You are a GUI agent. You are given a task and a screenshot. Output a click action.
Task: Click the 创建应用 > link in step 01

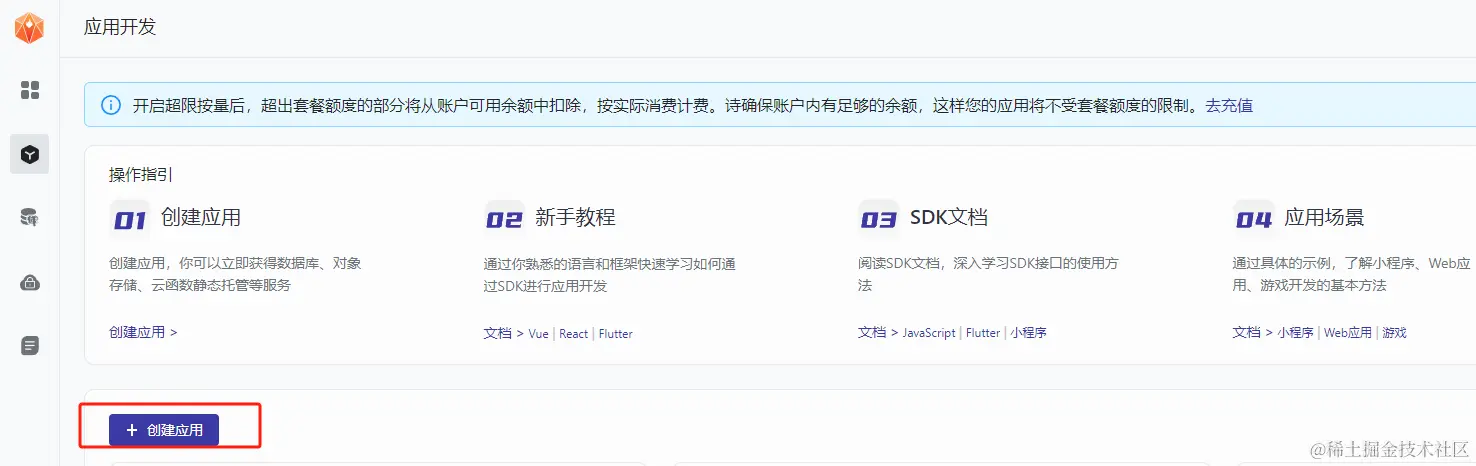(143, 332)
